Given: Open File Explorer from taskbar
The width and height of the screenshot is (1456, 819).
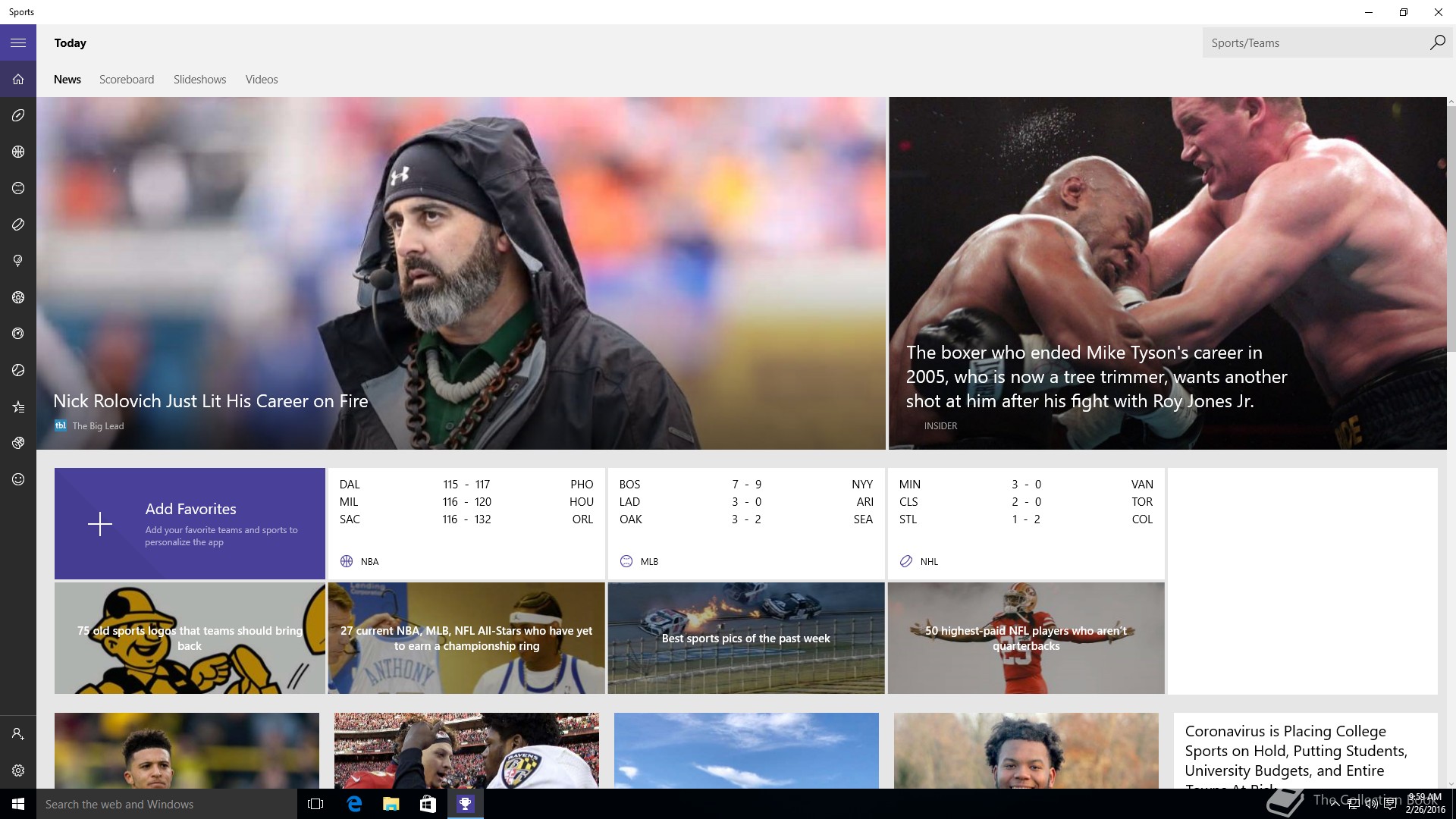Looking at the screenshot, I should (x=391, y=804).
